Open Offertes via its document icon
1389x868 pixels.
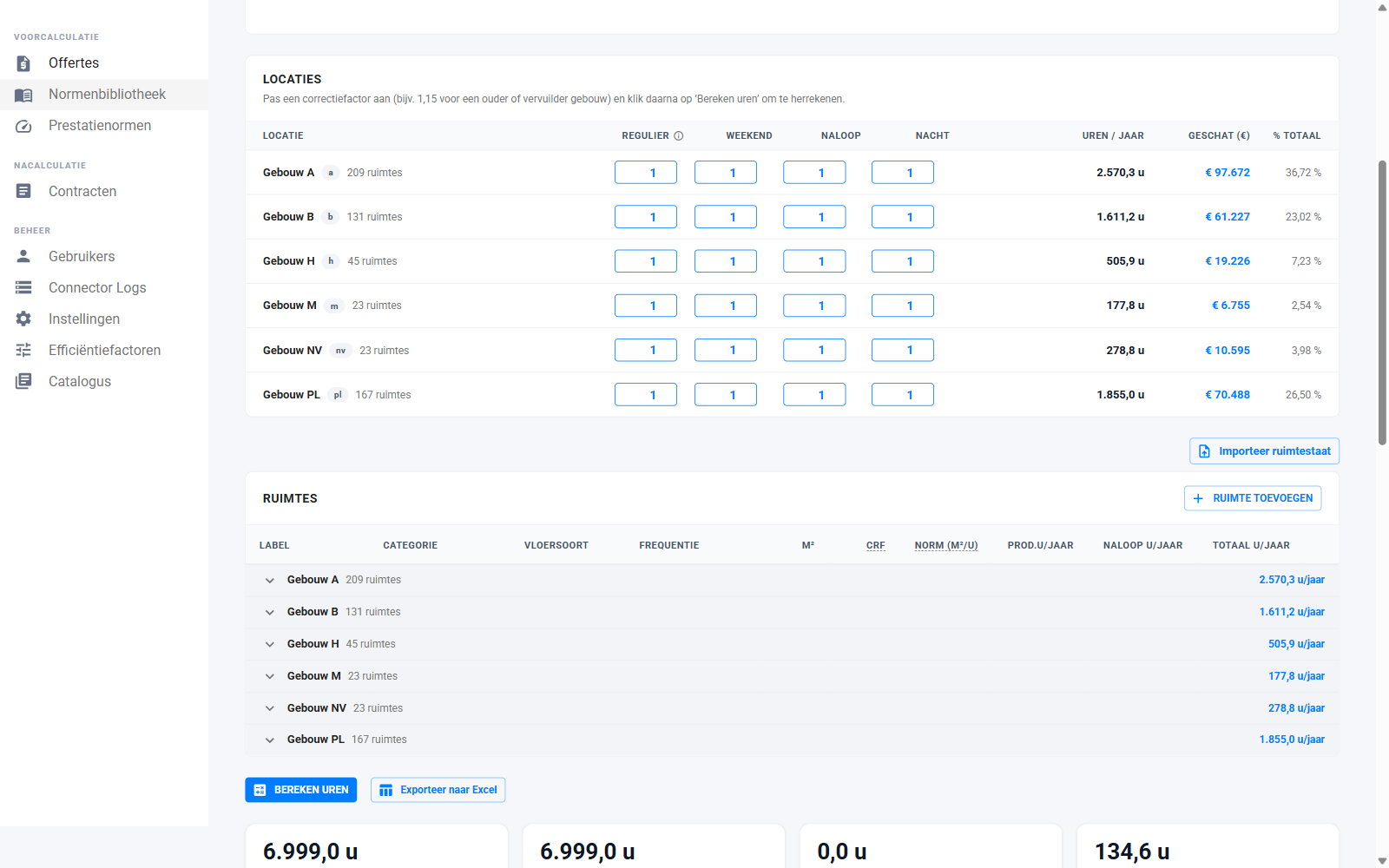pyautogui.click(x=23, y=63)
